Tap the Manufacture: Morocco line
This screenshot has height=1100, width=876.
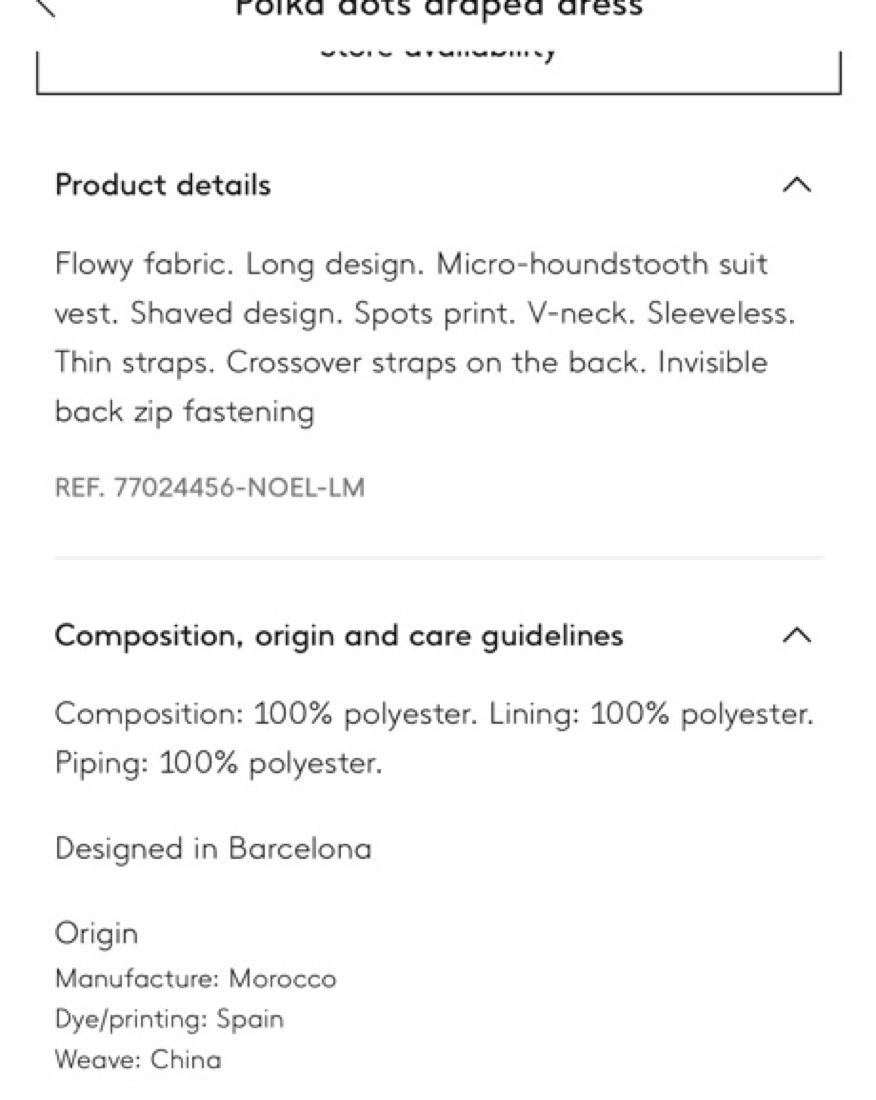click(x=196, y=979)
